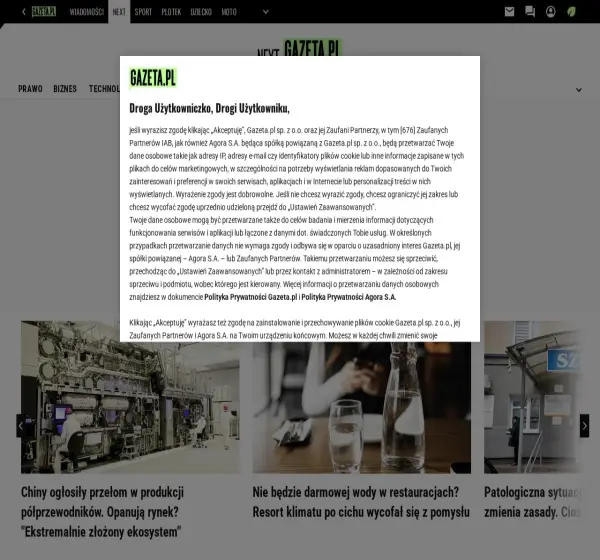The image size is (600, 560).
Task: Open the Technologie category
Action: [x=104, y=89]
